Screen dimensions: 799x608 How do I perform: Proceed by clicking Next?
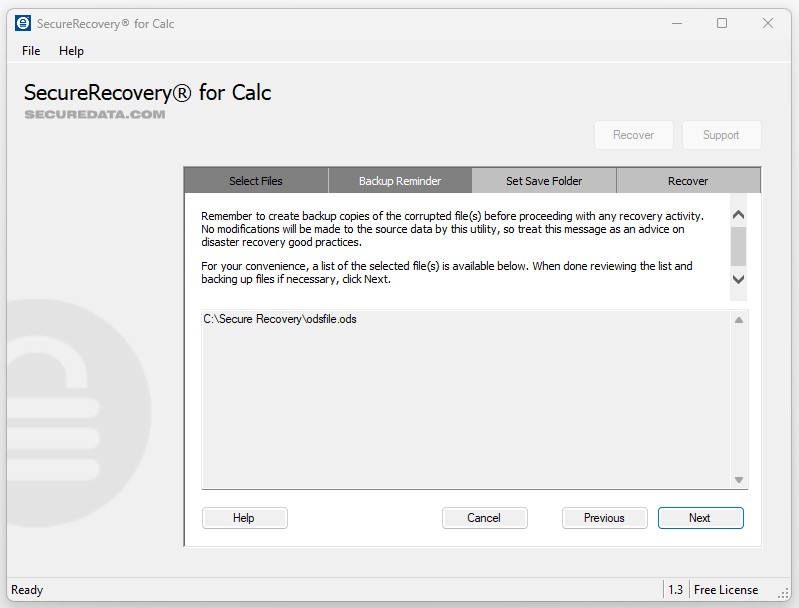[x=700, y=518]
